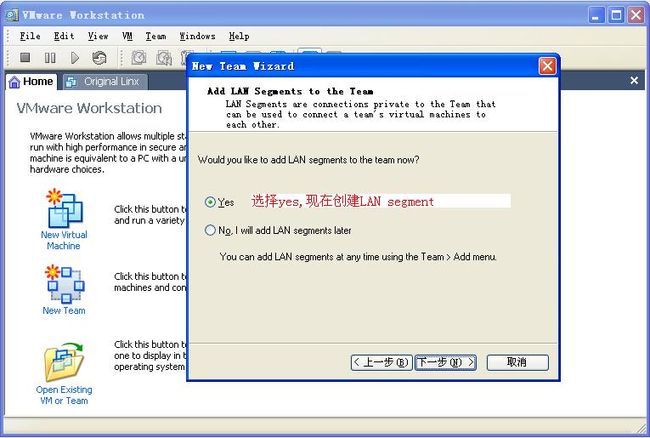
Task: Click VMware Workstation title bar app icon
Action: click(12, 15)
